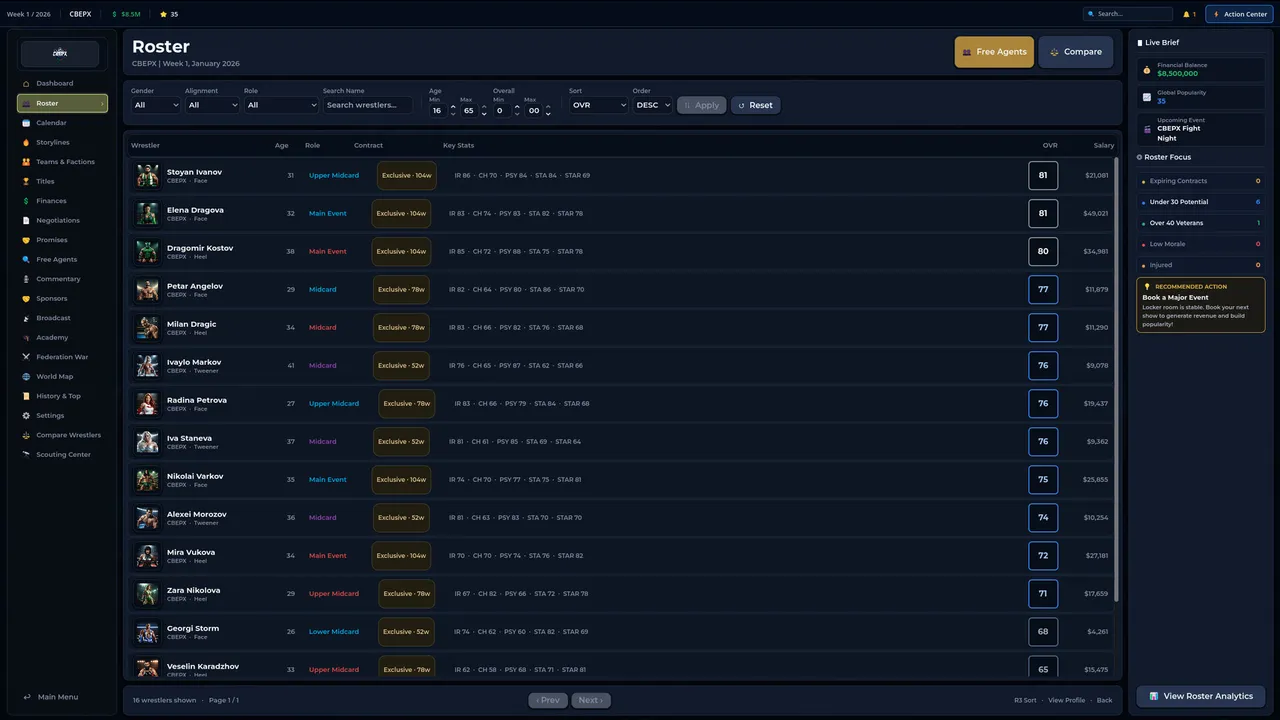Click the Financial Balance money bag icon

click(x=1147, y=70)
